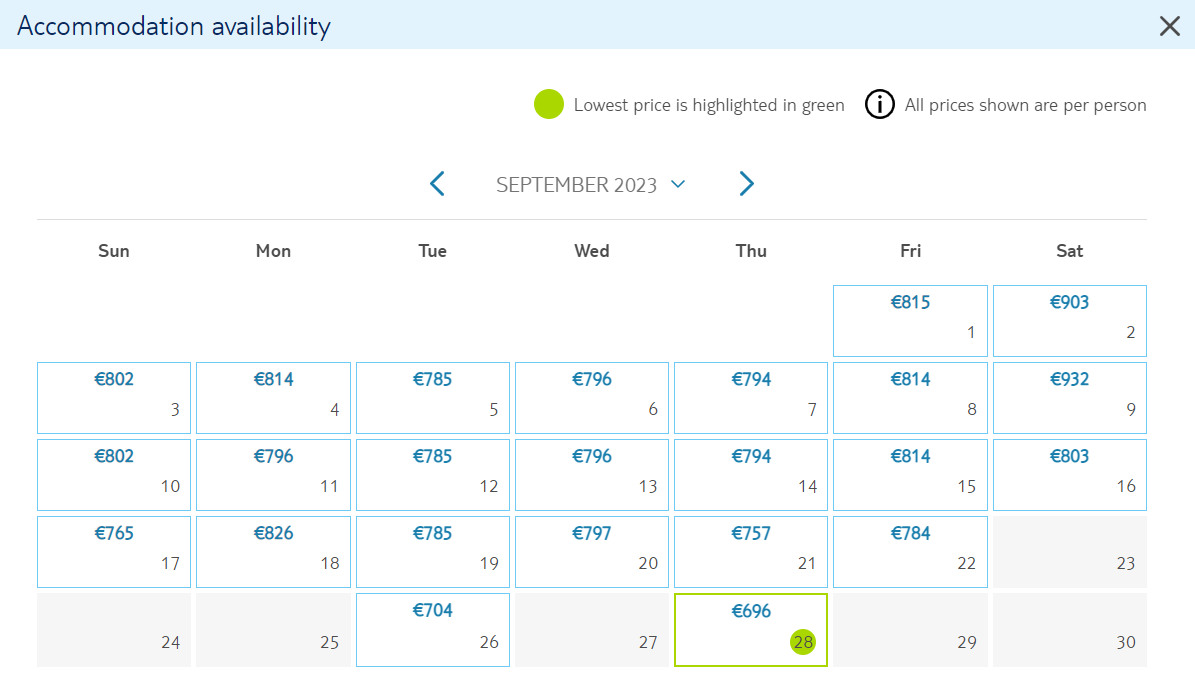
Task: Close the Accommodation availability dialog
Action: click(1169, 26)
